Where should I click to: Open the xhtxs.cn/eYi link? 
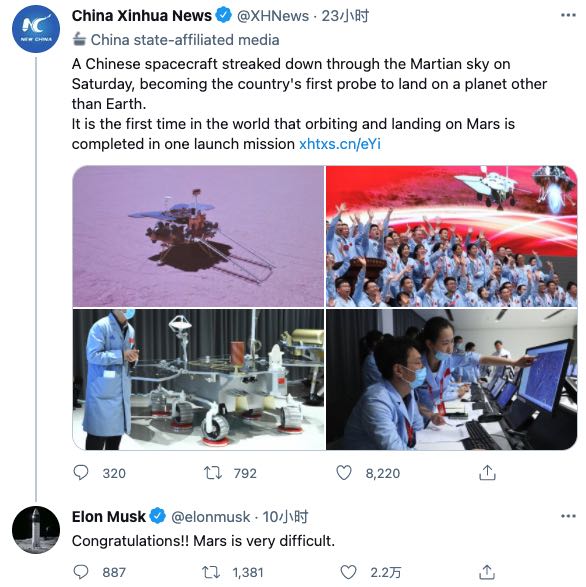coord(340,144)
